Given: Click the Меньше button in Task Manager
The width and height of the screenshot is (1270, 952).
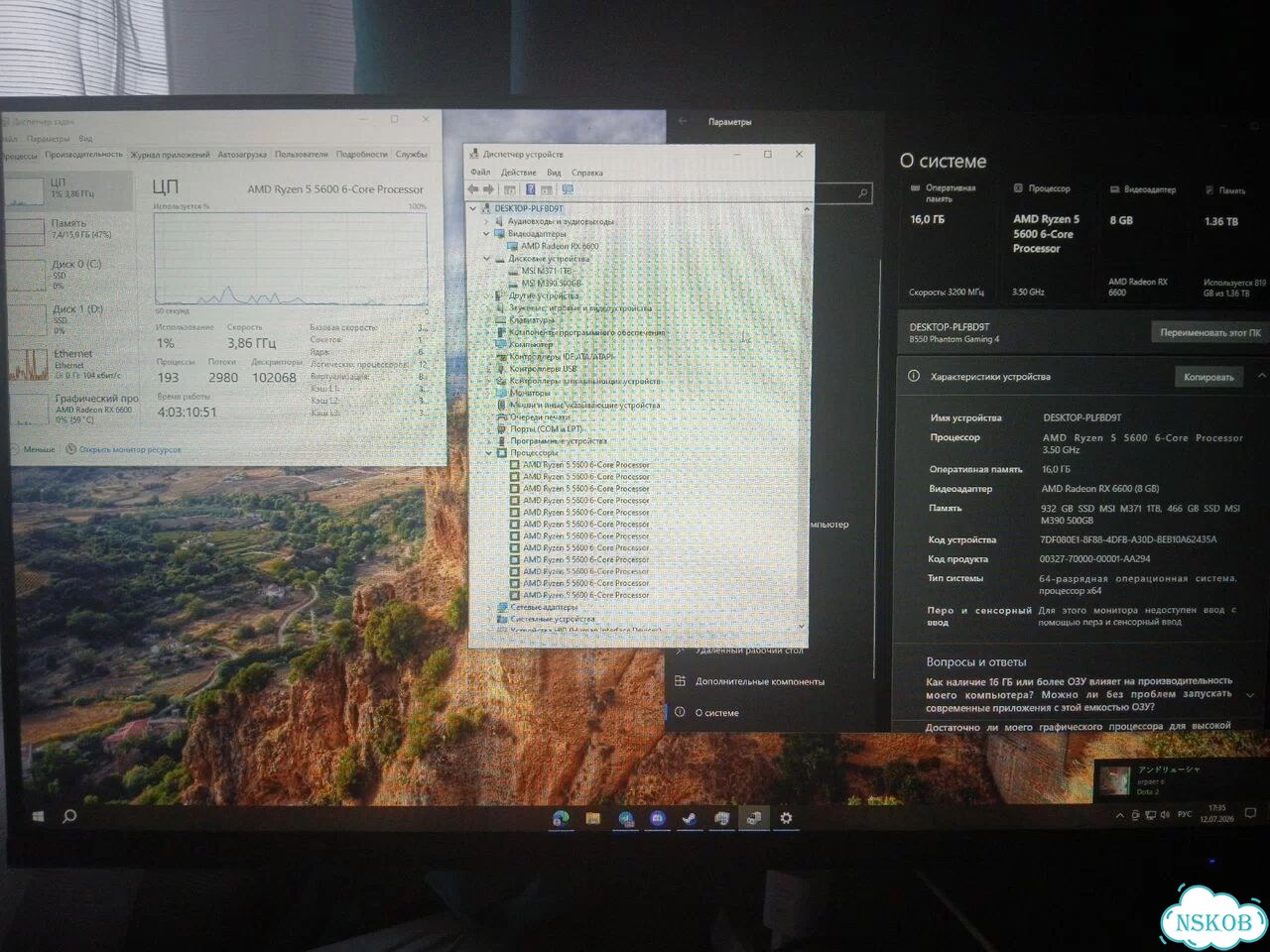Looking at the screenshot, I should click(32, 449).
